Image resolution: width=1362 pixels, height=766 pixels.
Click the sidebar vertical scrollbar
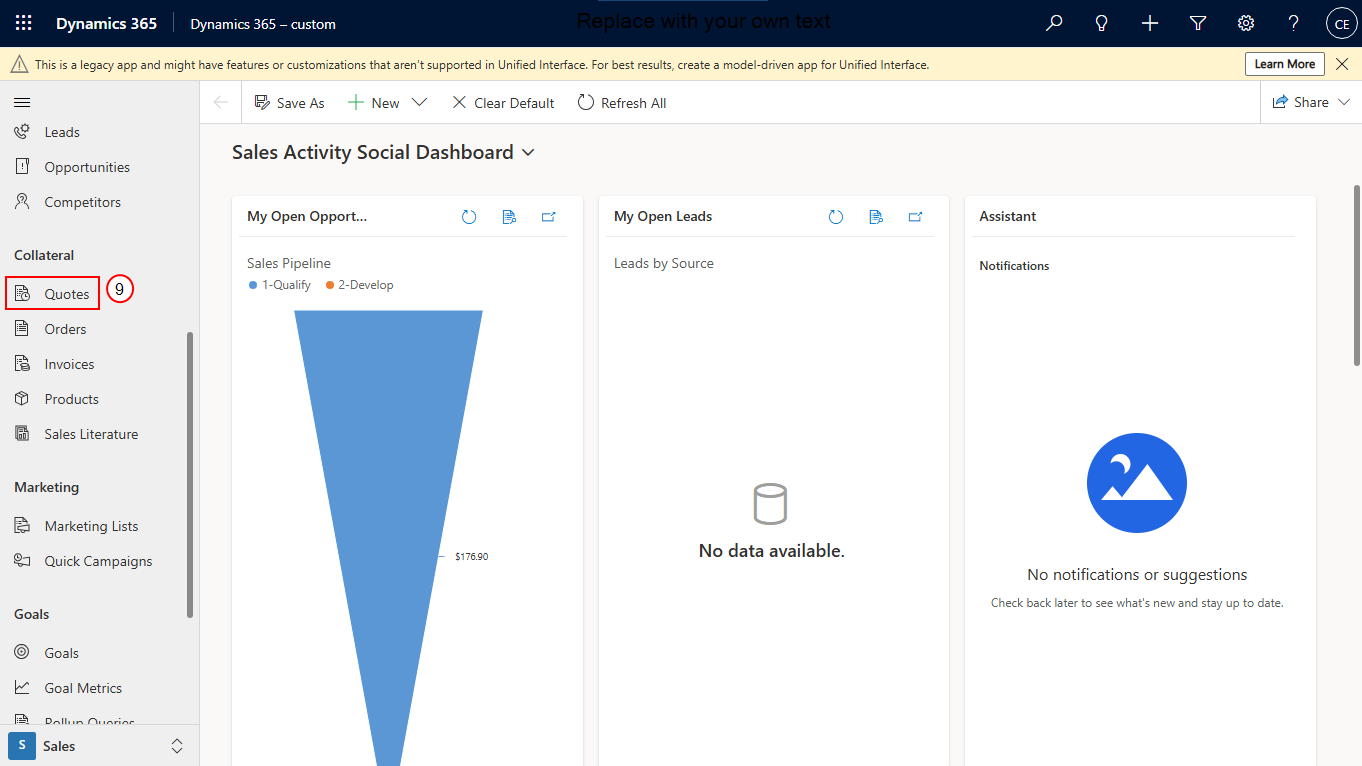tap(190, 475)
